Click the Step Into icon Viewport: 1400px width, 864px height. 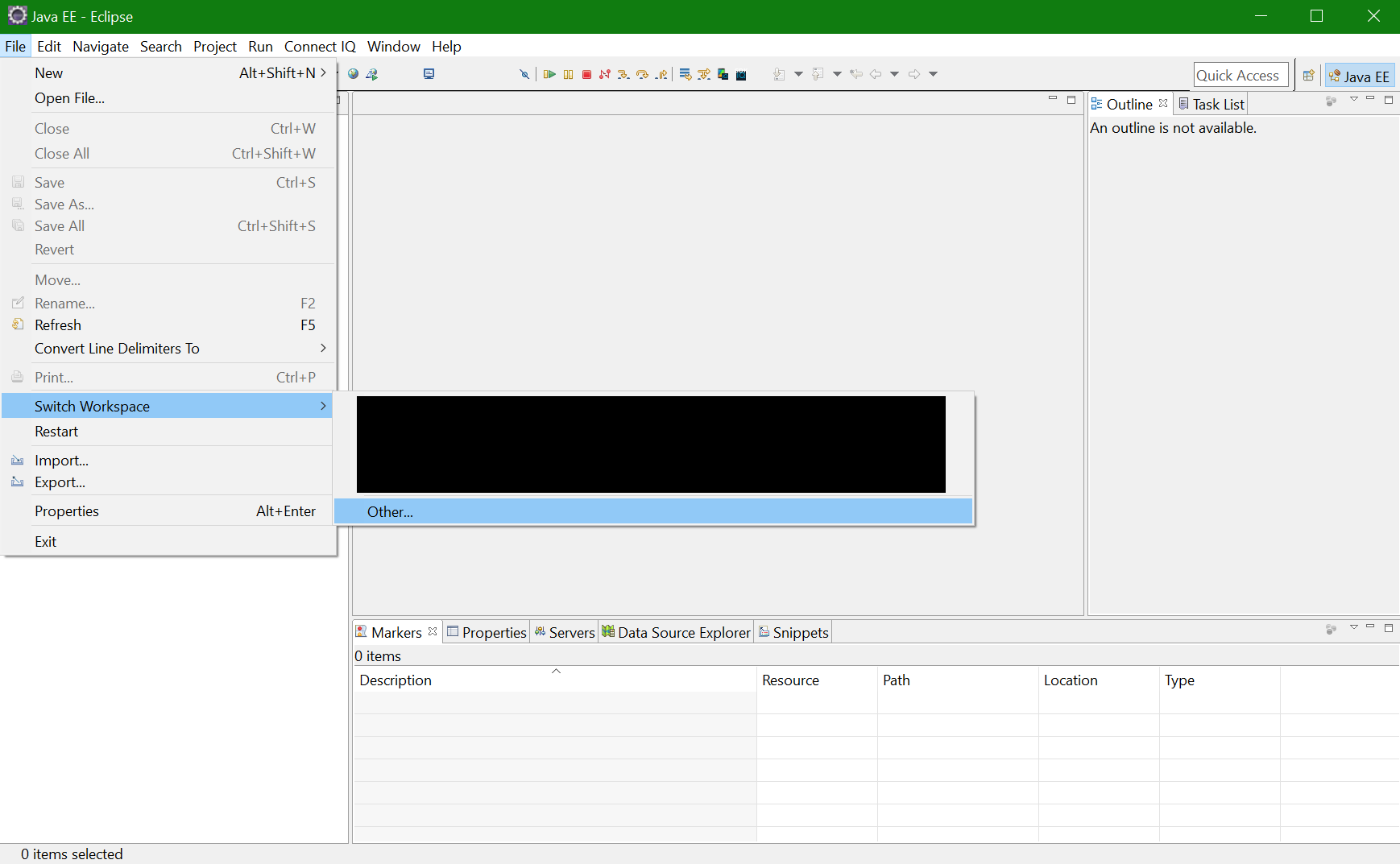(623, 74)
